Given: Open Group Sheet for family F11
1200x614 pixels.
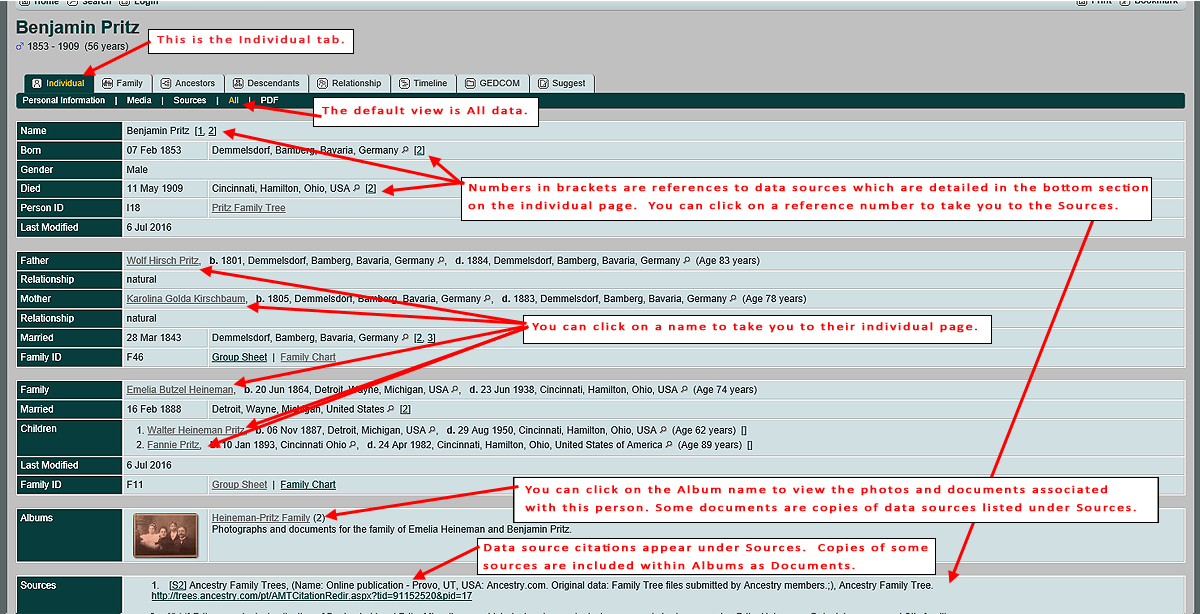Looking at the screenshot, I should tap(239, 485).
